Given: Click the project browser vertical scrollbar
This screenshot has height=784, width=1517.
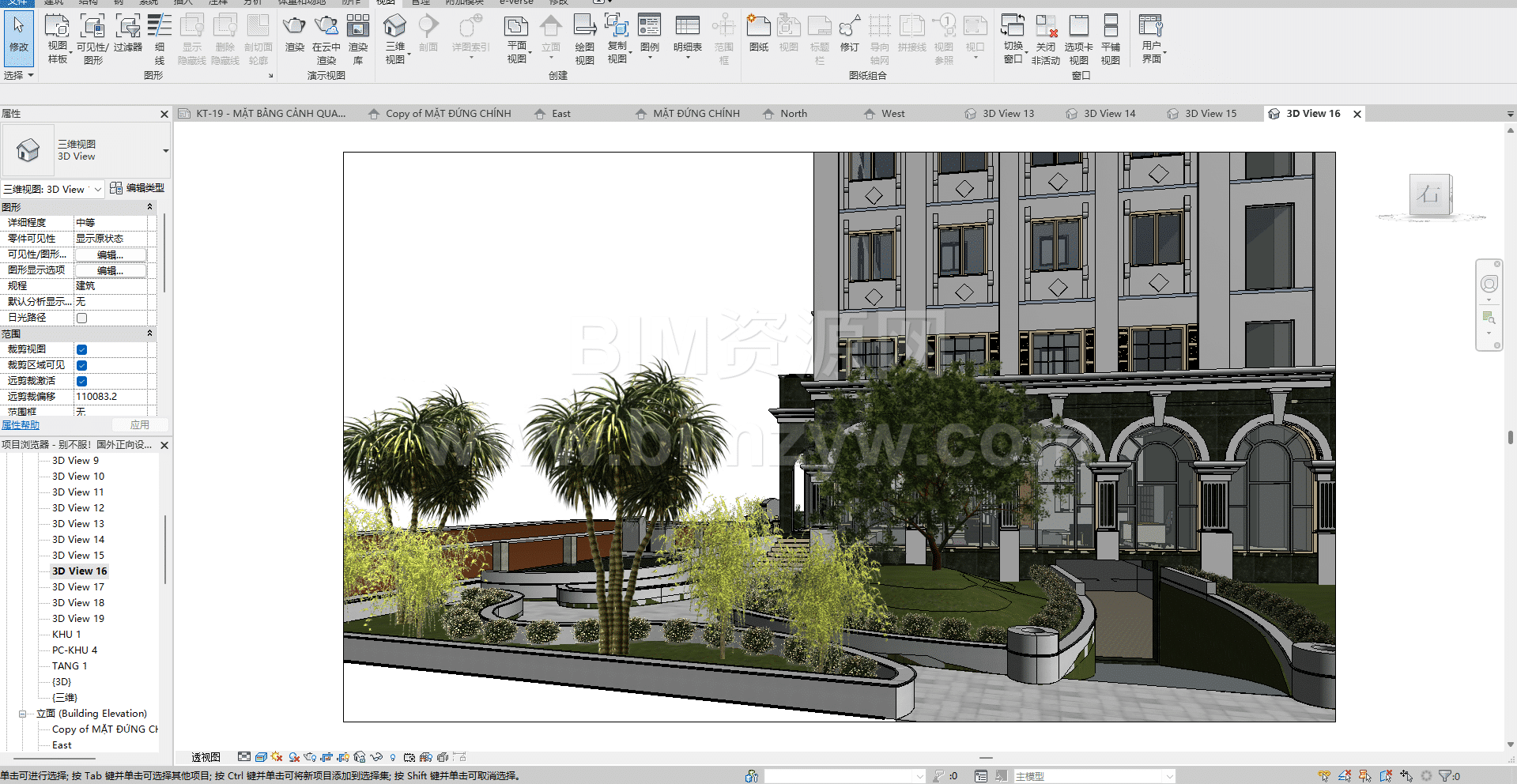Looking at the screenshot, I should coord(165,549).
